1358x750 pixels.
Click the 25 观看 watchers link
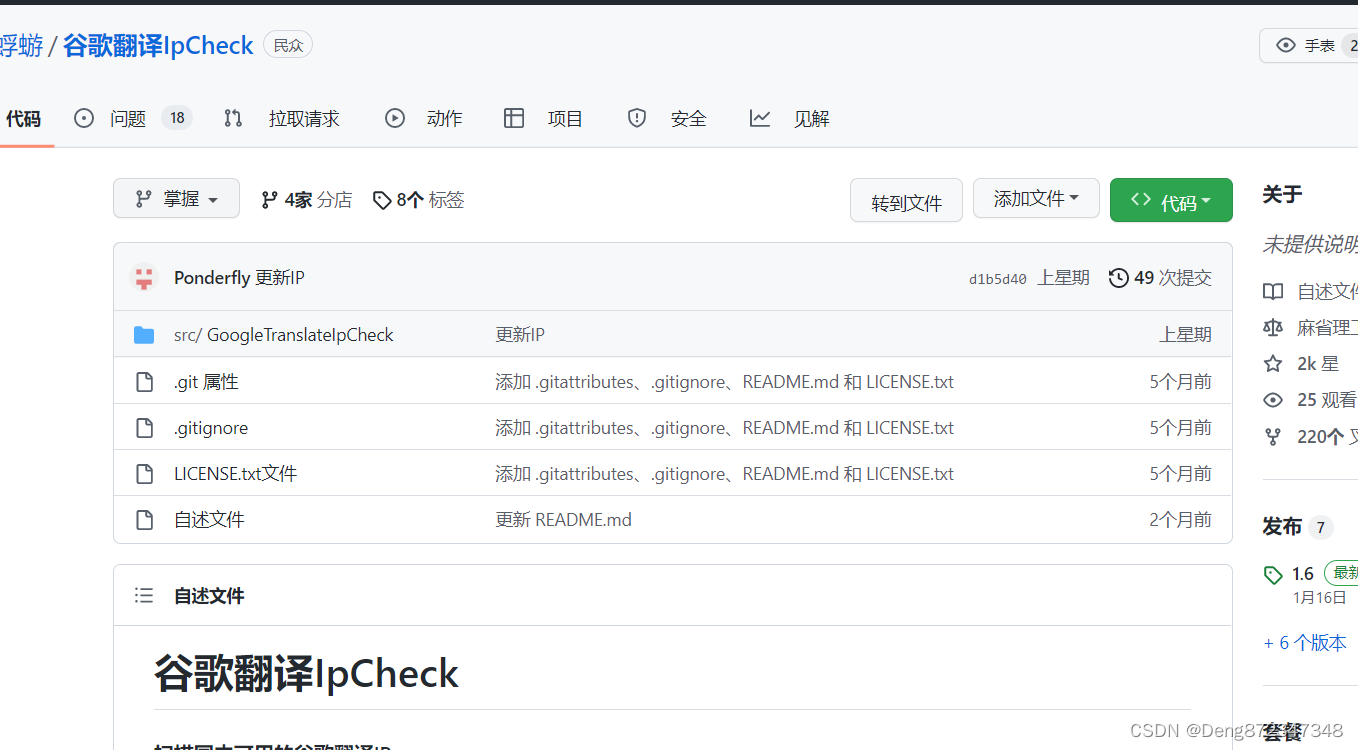(x=1327, y=400)
